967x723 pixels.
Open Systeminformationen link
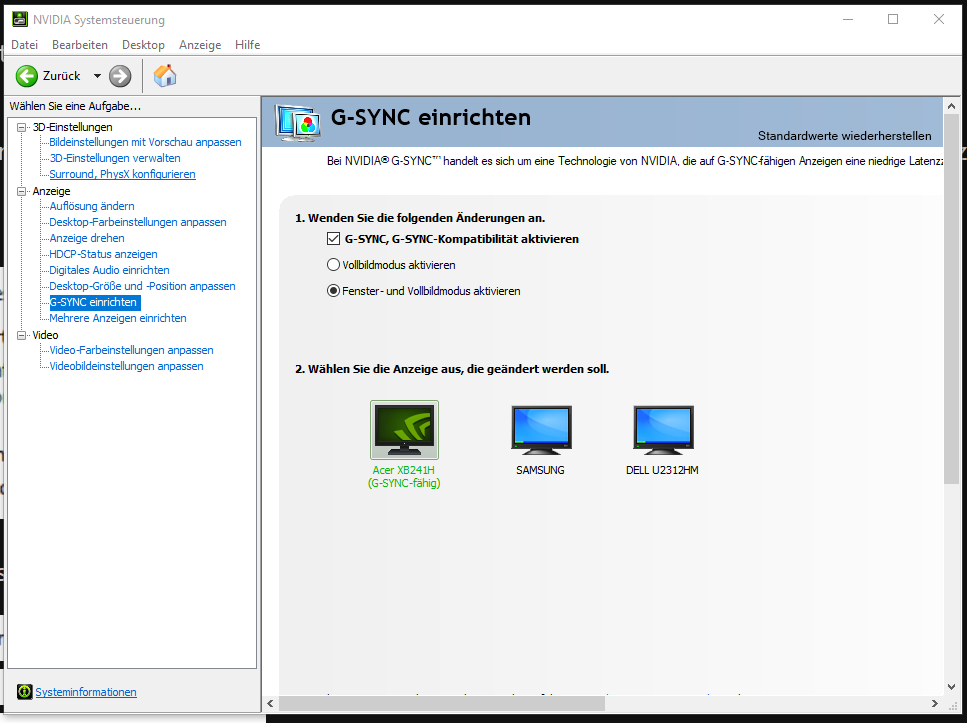tap(86, 692)
